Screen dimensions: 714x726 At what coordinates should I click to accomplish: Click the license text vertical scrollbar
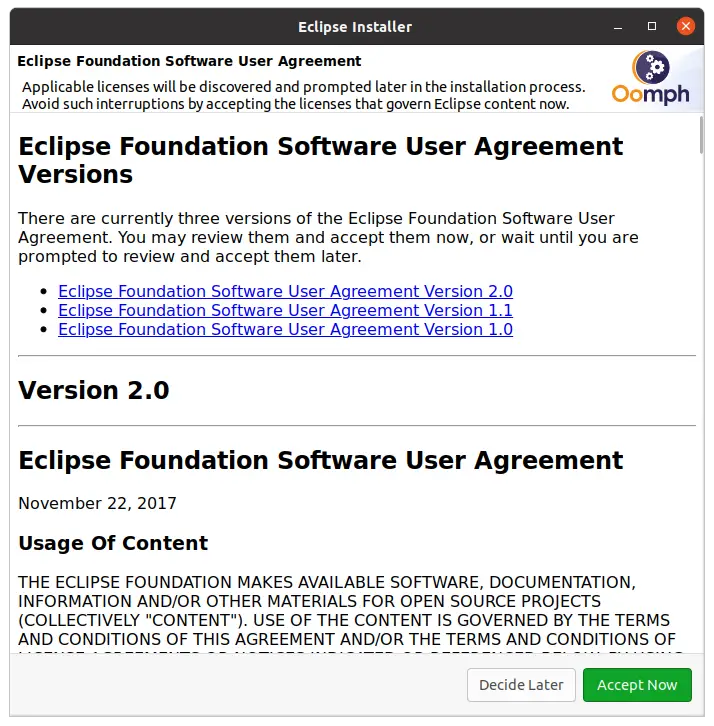point(701,135)
